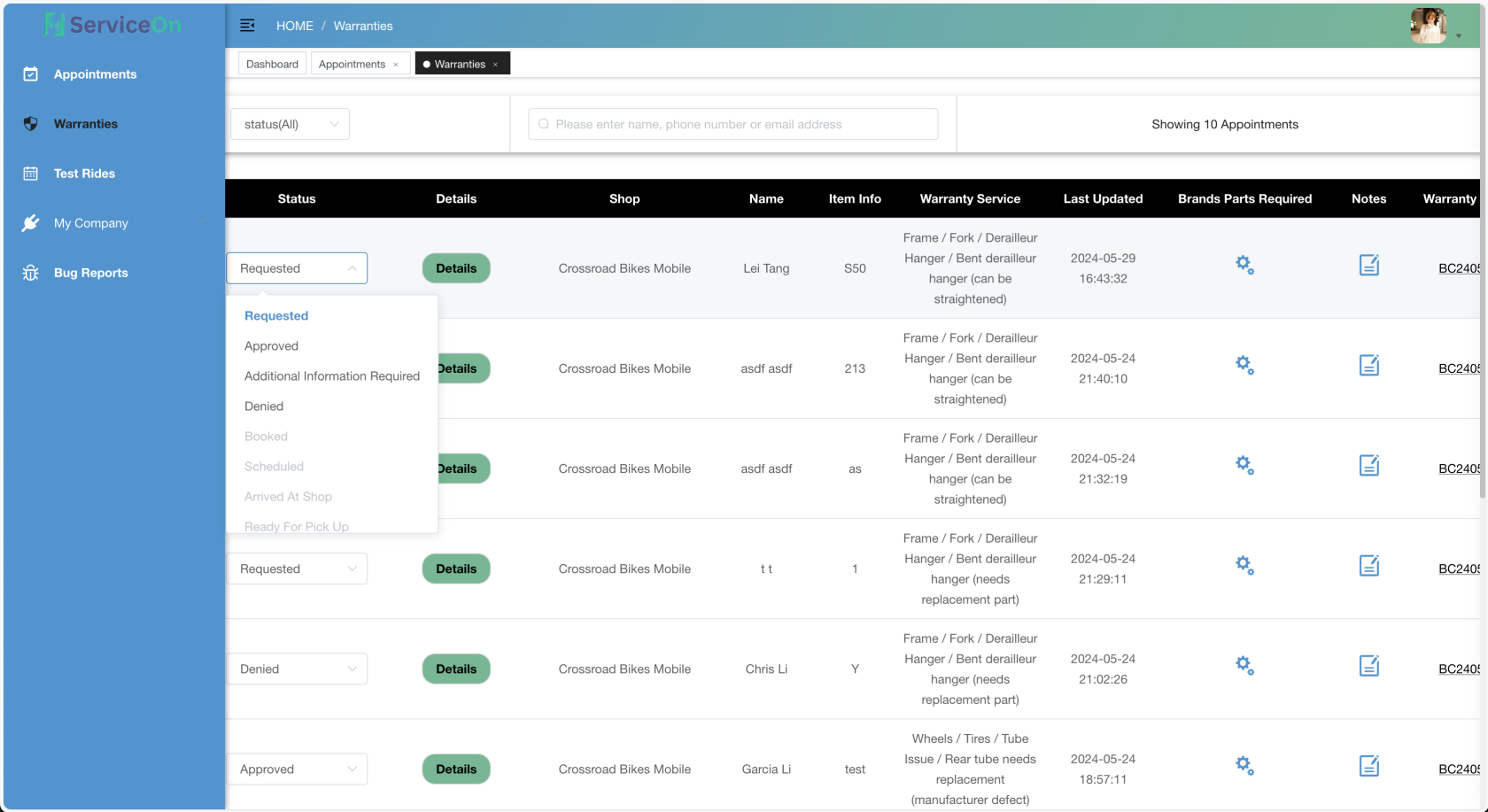This screenshot has width=1488, height=812.
Task: Click Details button for Chris Li
Action: [x=456, y=669]
